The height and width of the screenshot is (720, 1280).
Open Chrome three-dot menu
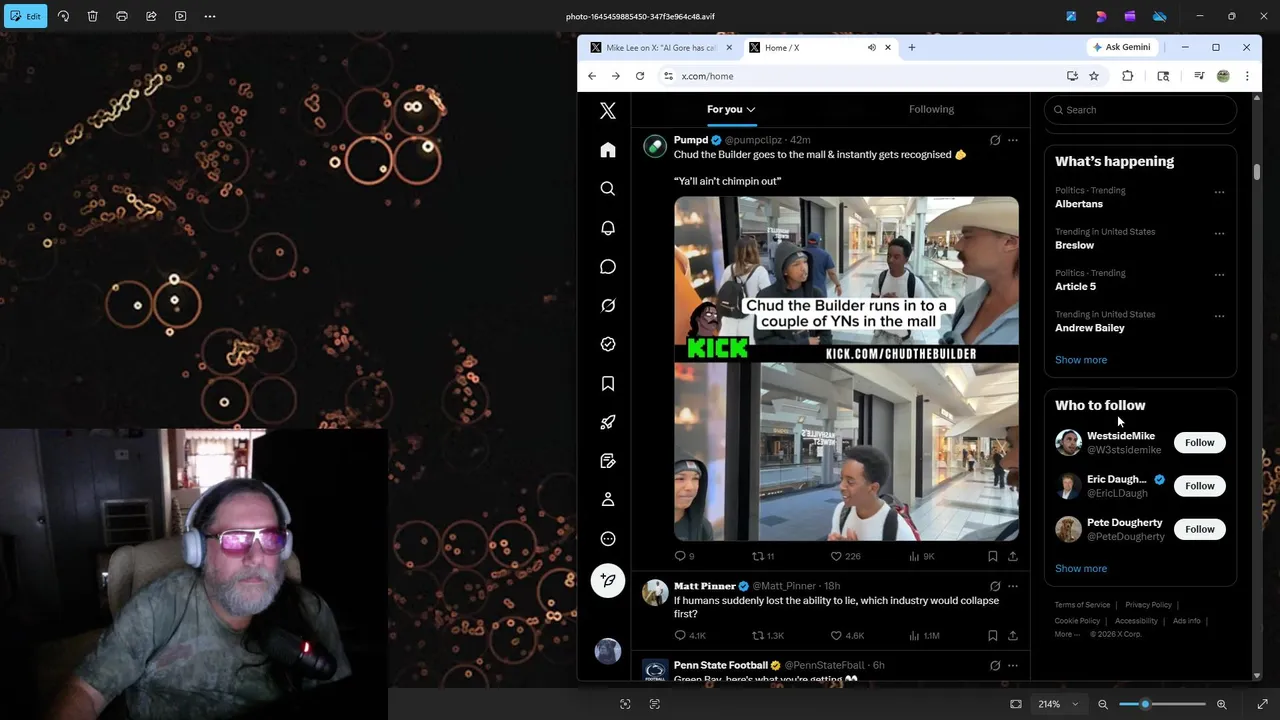coord(1247,76)
